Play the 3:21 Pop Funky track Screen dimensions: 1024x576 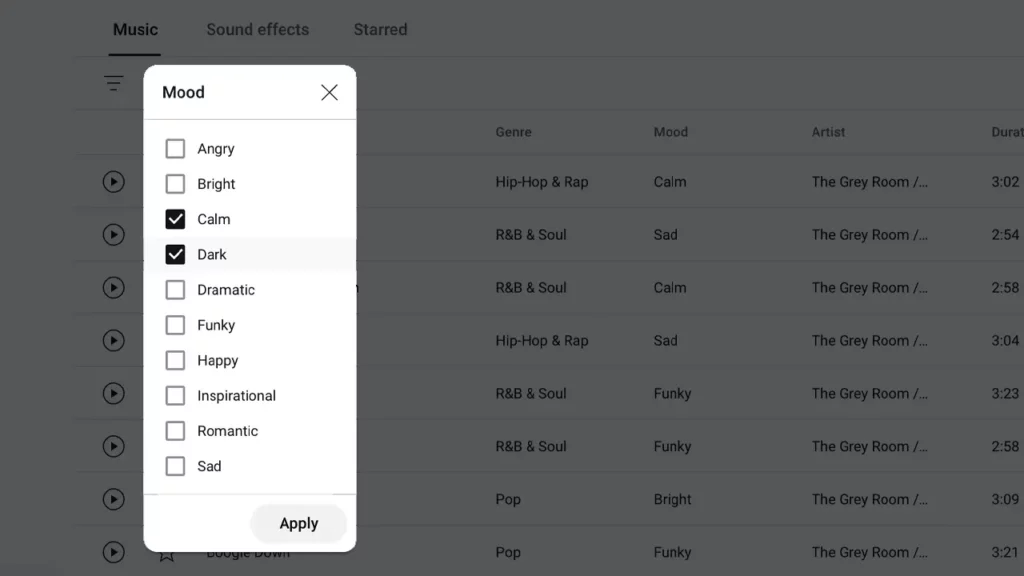click(114, 552)
